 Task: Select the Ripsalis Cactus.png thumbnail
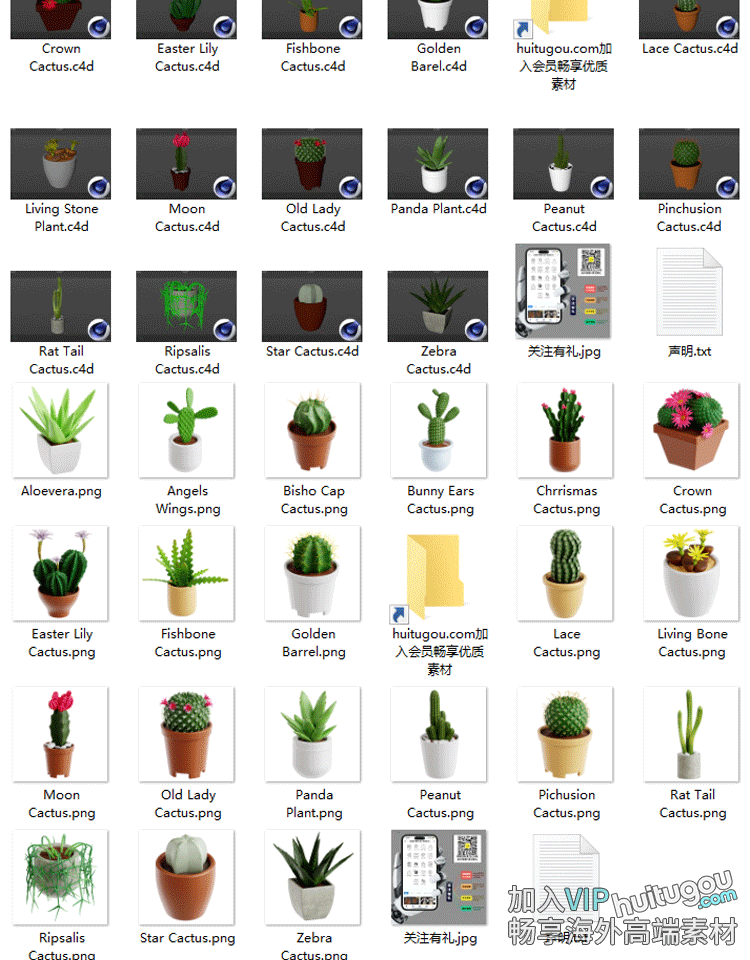coord(60,877)
